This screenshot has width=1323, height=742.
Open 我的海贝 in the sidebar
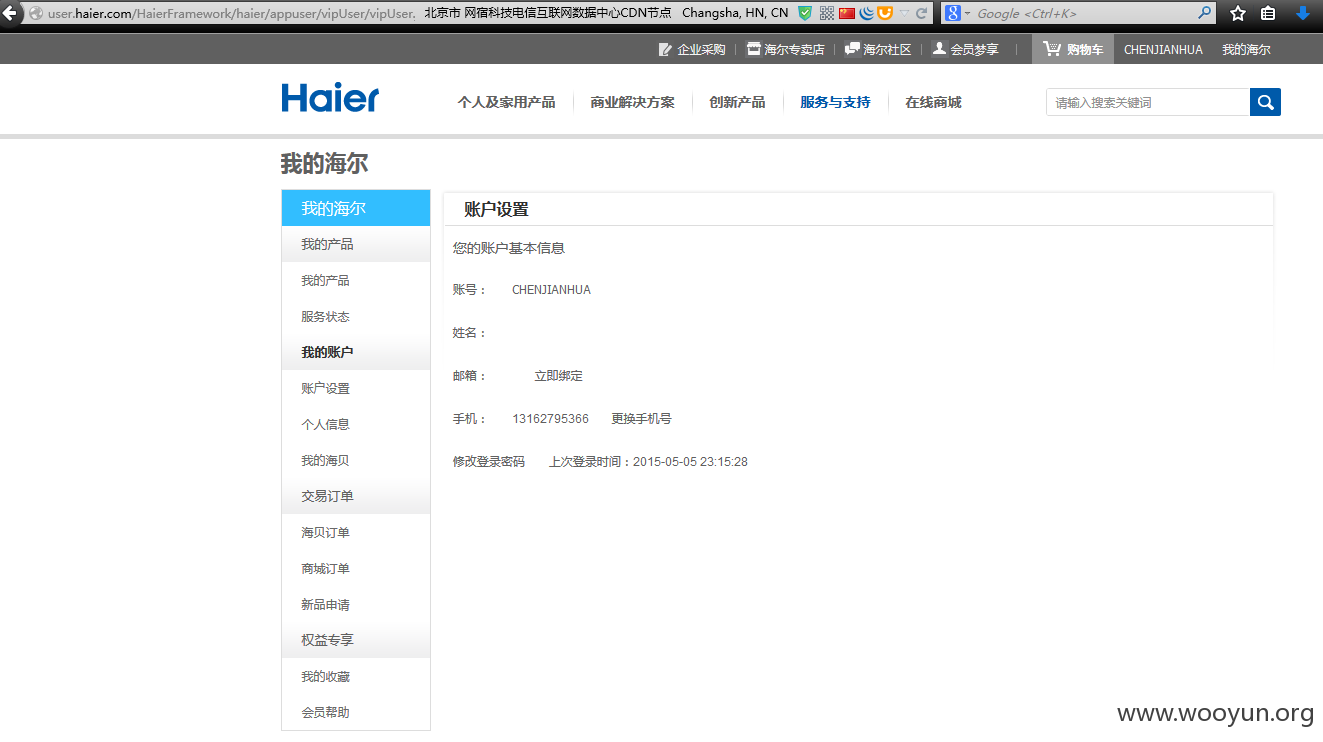(x=325, y=460)
